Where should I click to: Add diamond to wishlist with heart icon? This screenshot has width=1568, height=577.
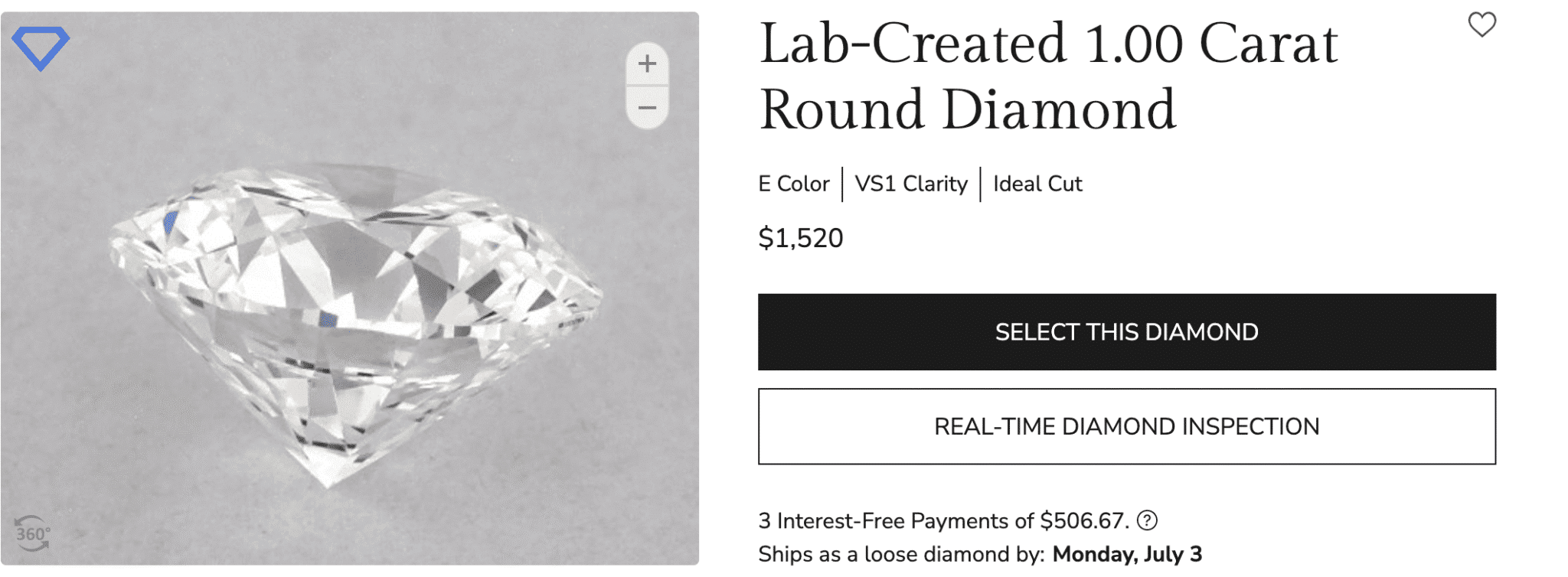coord(1481,25)
